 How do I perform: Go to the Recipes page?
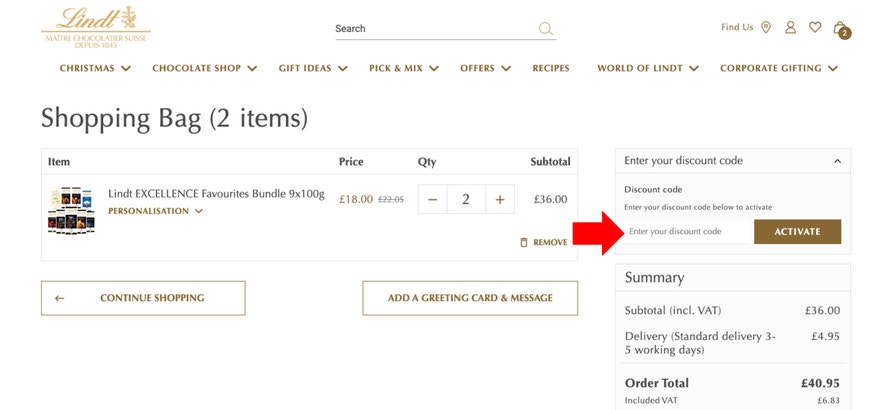[x=551, y=68]
